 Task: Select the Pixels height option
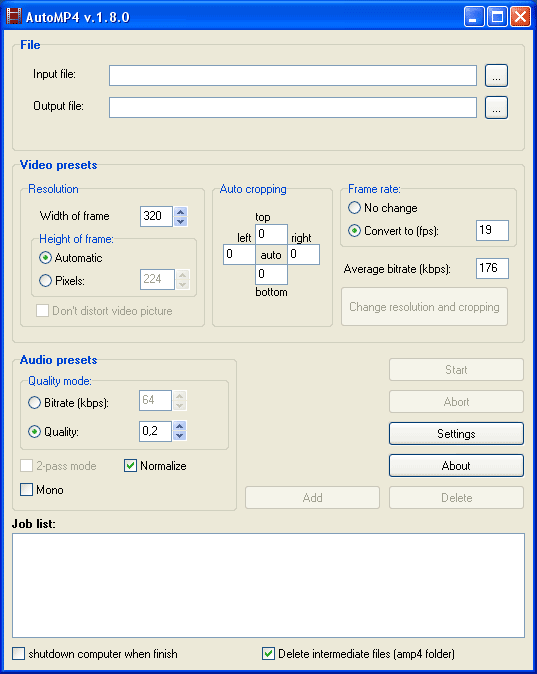[45, 281]
